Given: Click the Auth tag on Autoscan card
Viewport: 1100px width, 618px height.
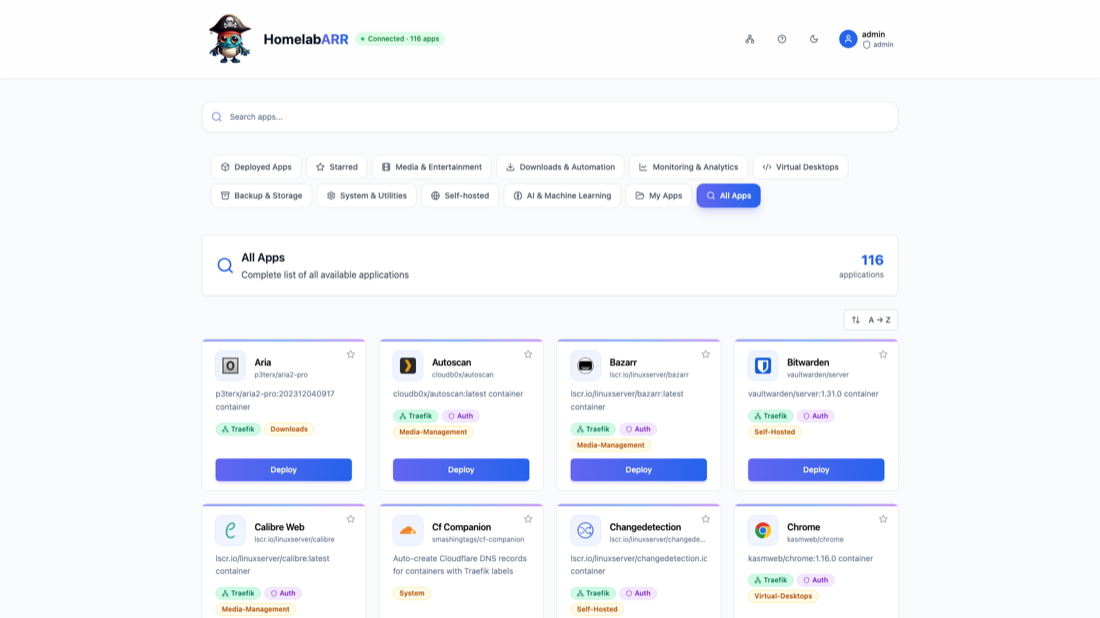Looking at the screenshot, I should 460,416.
